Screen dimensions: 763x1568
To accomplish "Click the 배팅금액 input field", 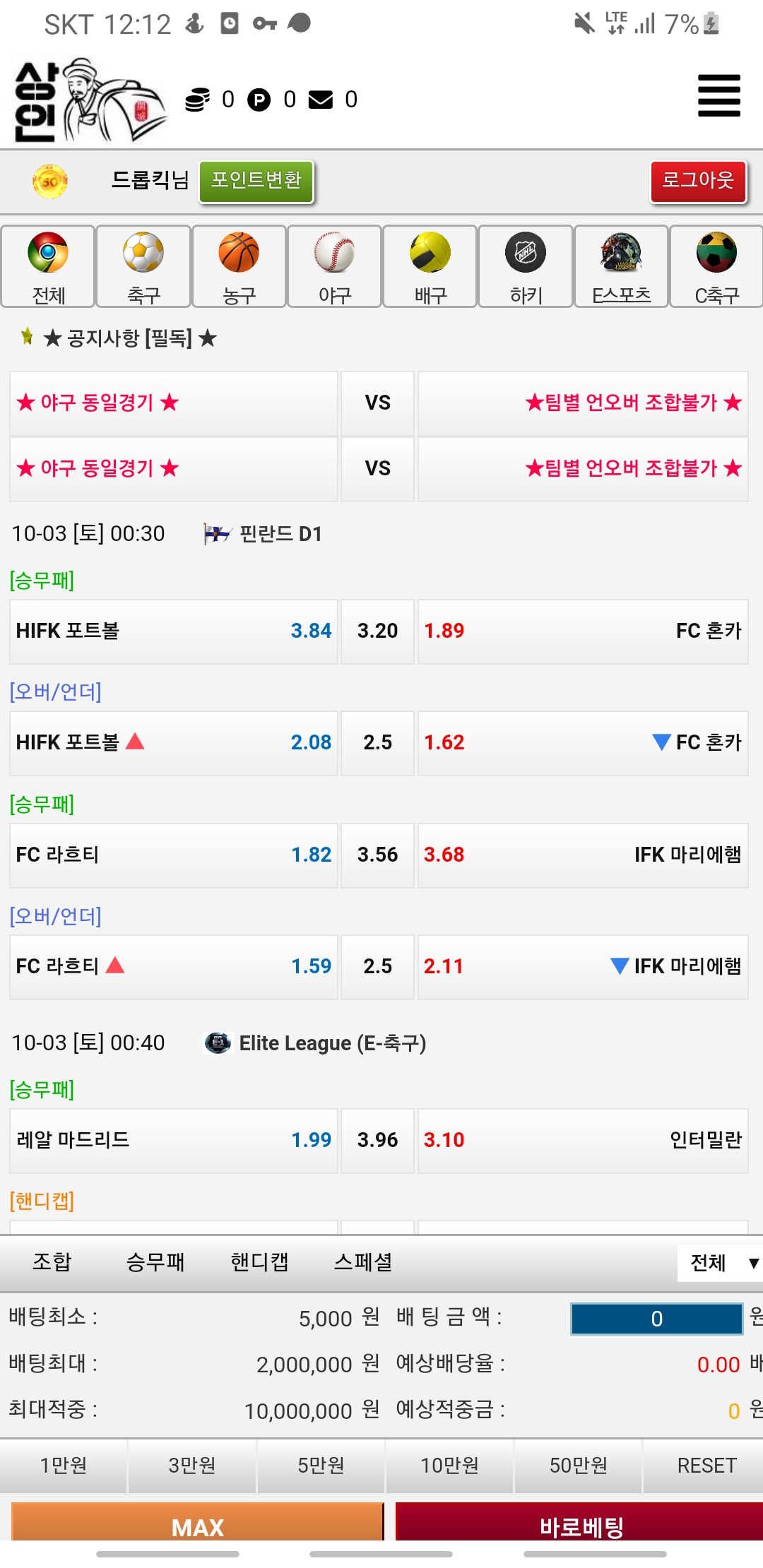I will pyautogui.click(x=656, y=1319).
